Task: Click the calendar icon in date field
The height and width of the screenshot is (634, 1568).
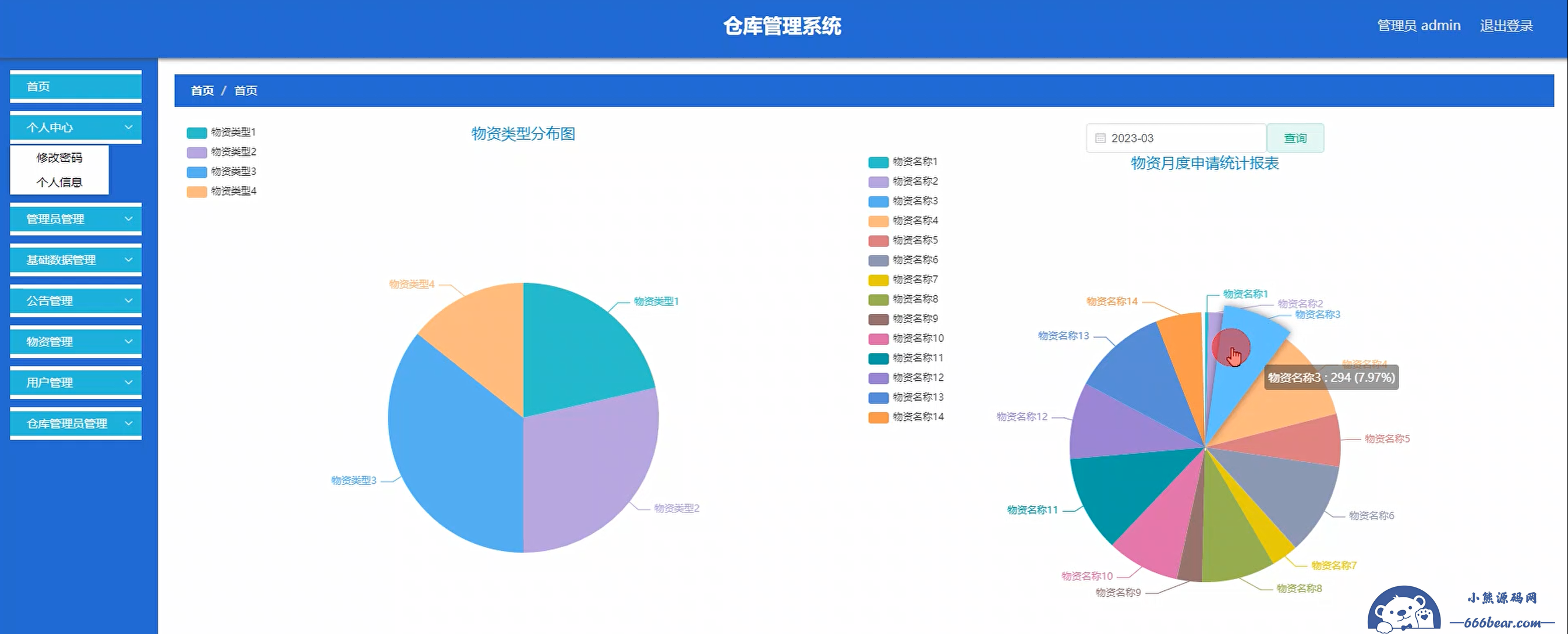Action: tap(1100, 138)
